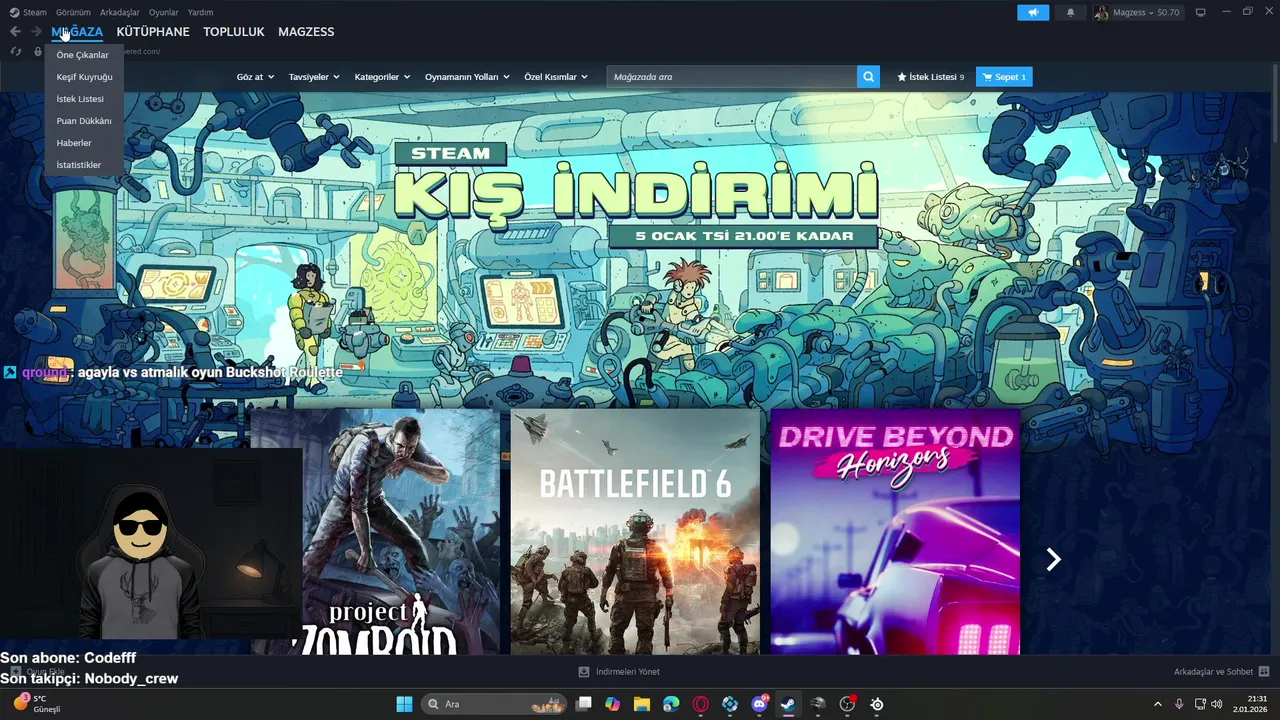Choose Öne Çıkanlar in store submenu
This screenshot has height=720, width=1280.
[x=83, y=55]
